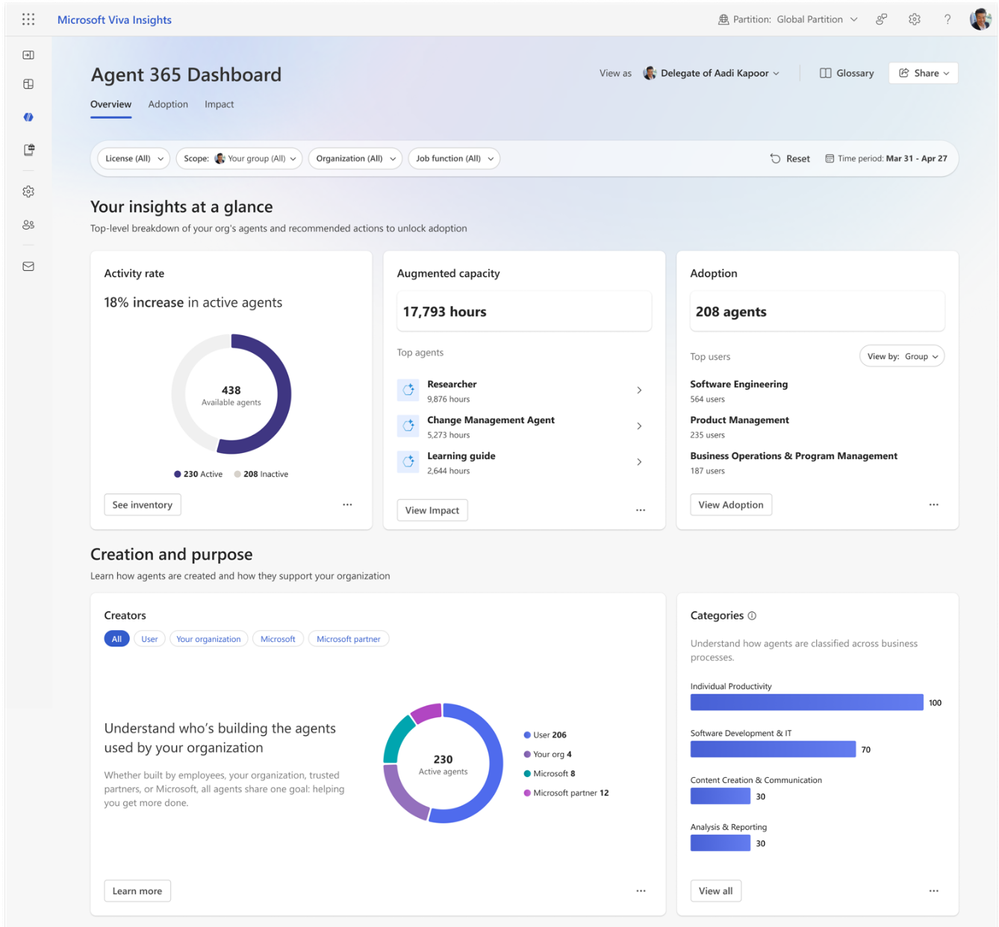Click View Adoption button

(x=731, y=505)
